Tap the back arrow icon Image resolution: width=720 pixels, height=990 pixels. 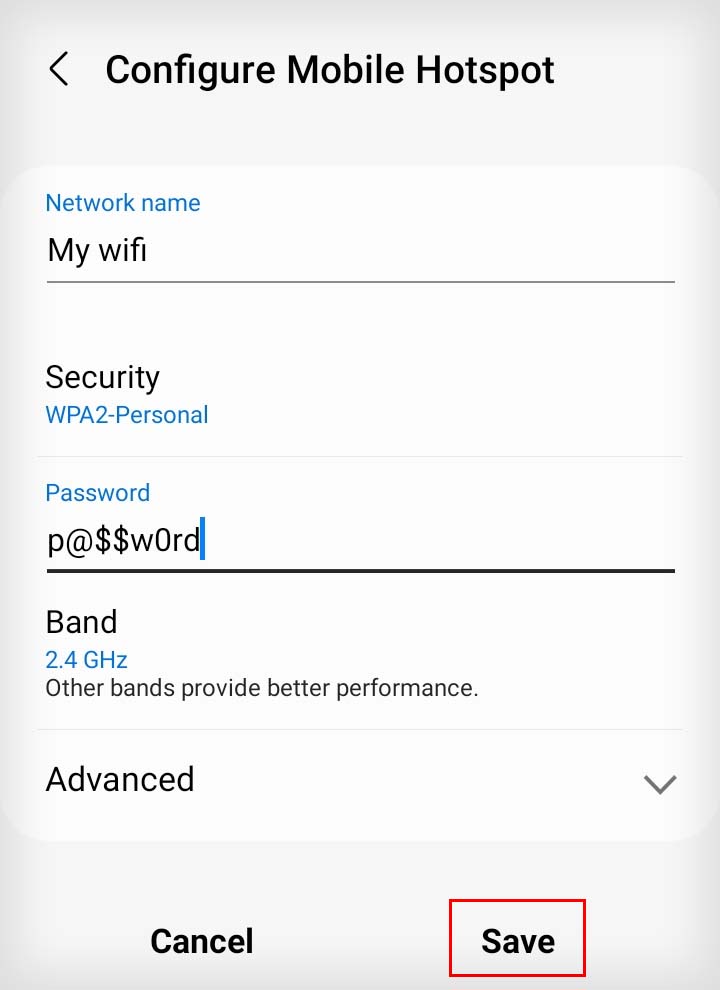59,69
